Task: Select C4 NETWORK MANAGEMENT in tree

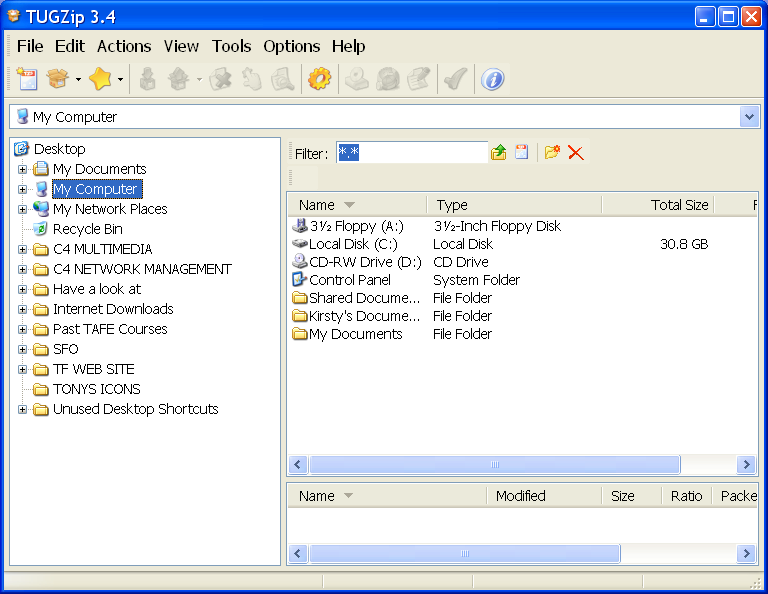Action: click(x=142, y=269)
